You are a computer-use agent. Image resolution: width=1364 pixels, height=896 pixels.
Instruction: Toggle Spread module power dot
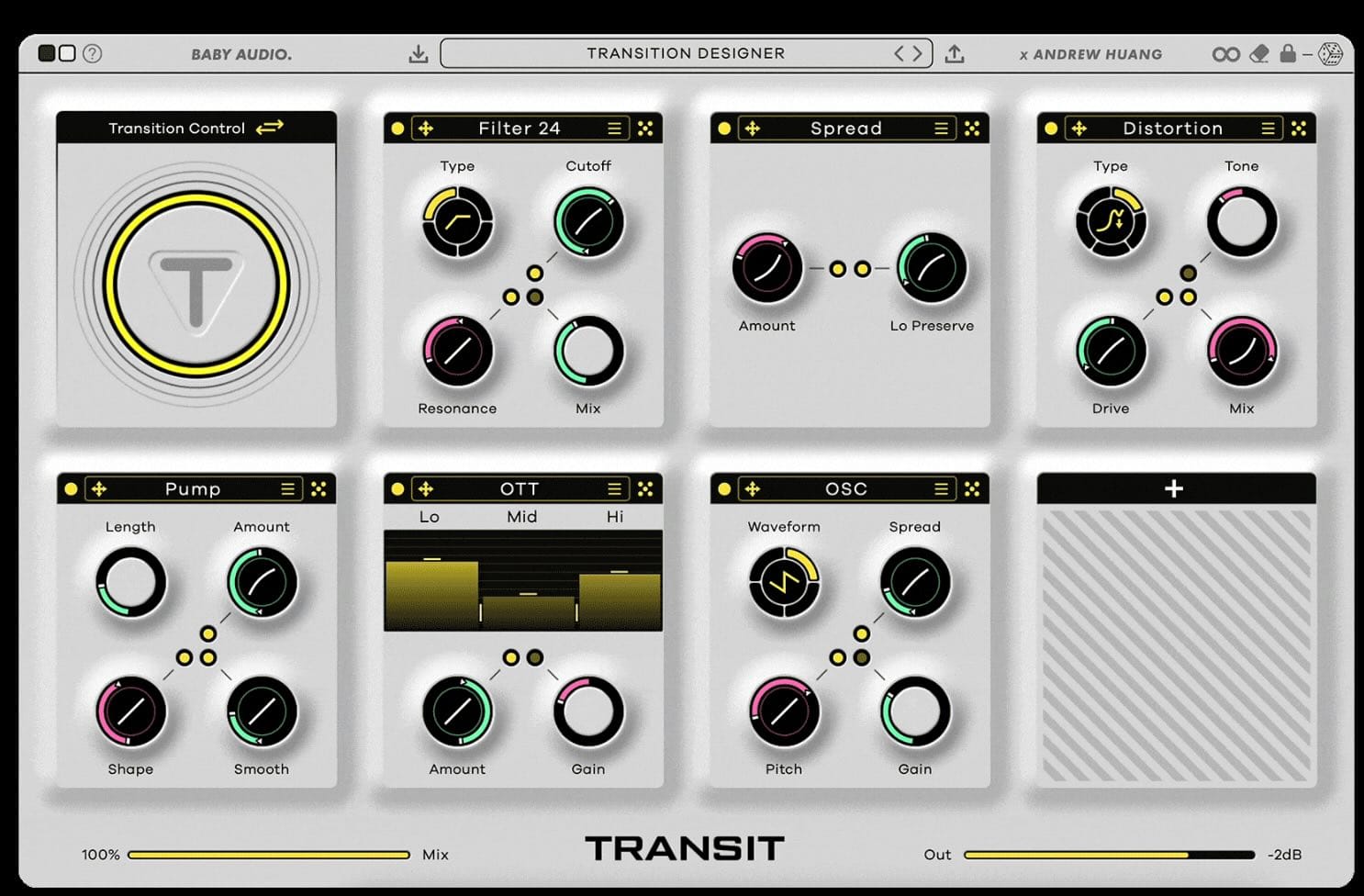[724, 129]
